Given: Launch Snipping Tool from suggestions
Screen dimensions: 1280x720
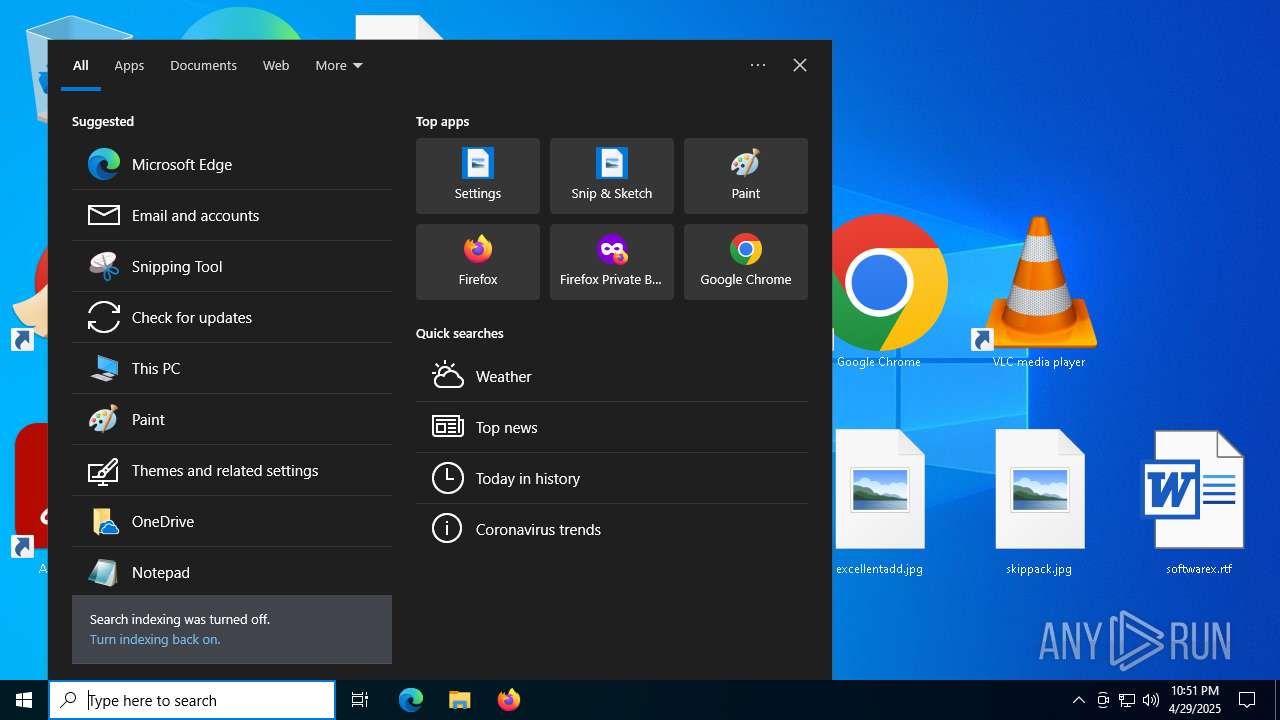Looking at the screenshot, I should (x=232, y=267).
